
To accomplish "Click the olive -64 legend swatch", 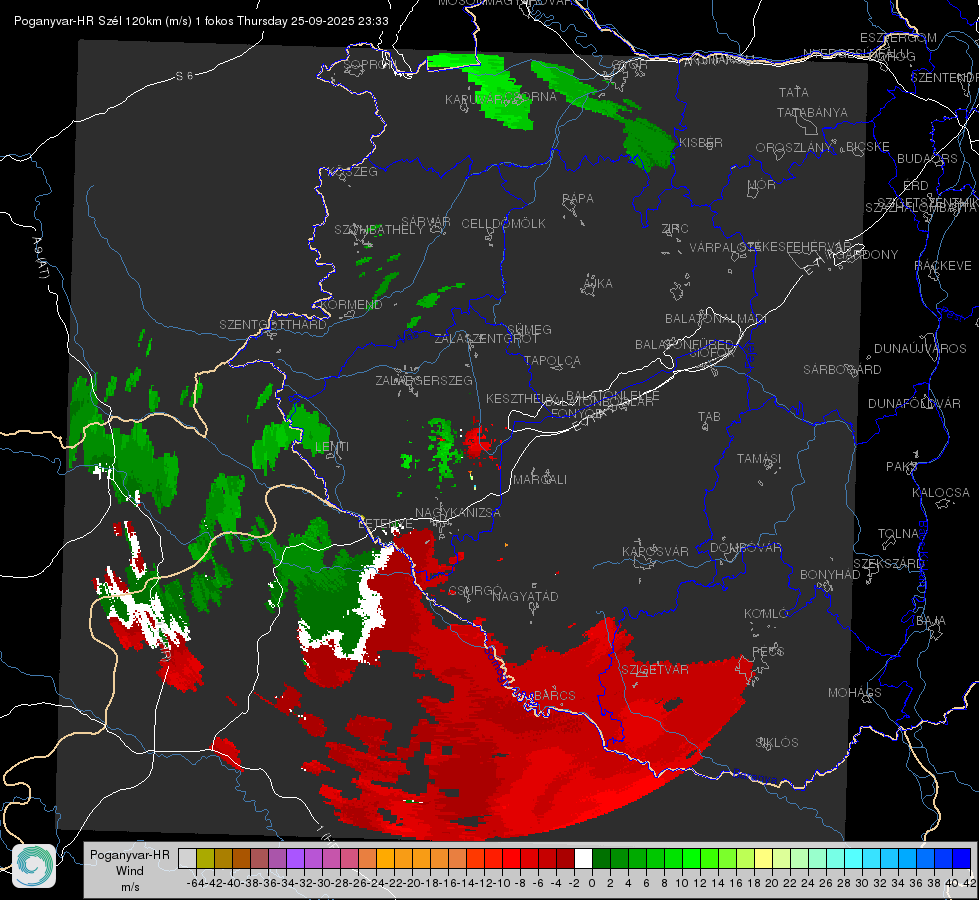I will click(x=205, y=858).
